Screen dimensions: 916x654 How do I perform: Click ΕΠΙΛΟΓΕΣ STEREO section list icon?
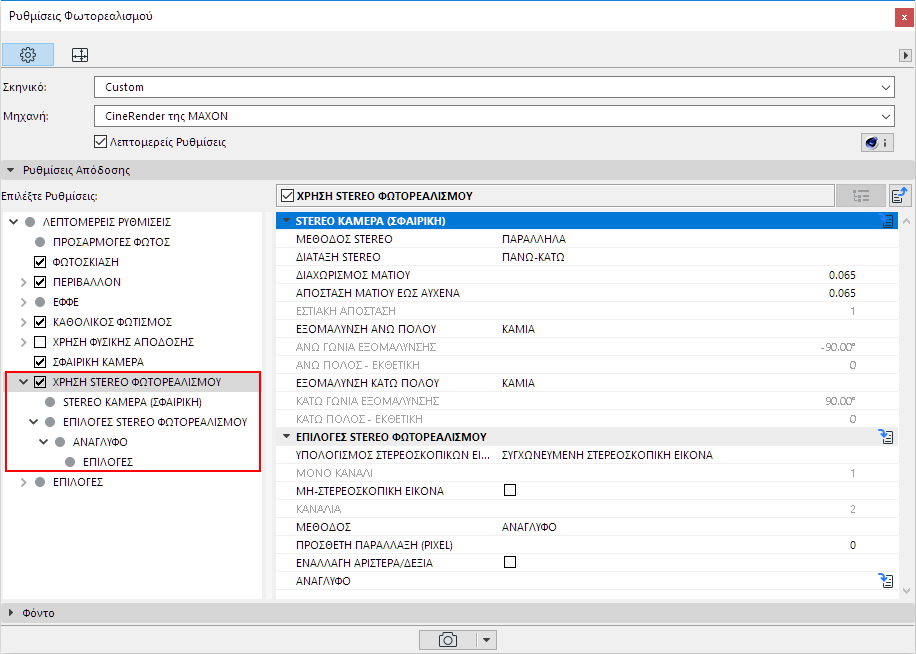[x=887, y=437]
